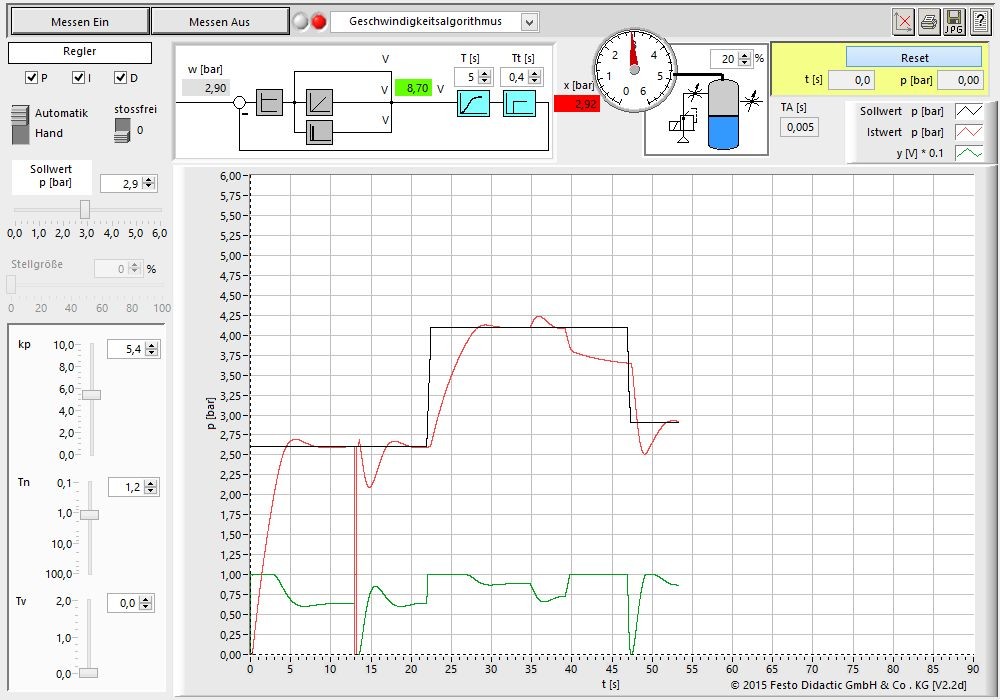Toggle the D controller checkbox
This screenshot has height=700, width=1000.
coord(120,78)
